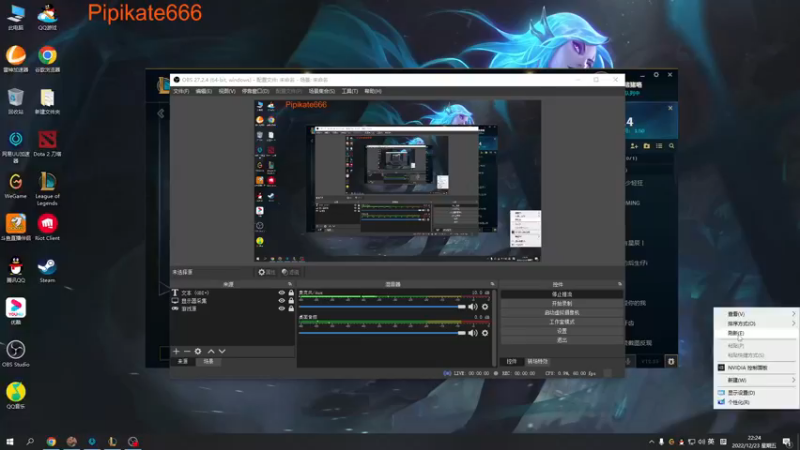Launch Steam from the desktop
Viewport: 800px width, 450px height.
(x=47, y=270)
